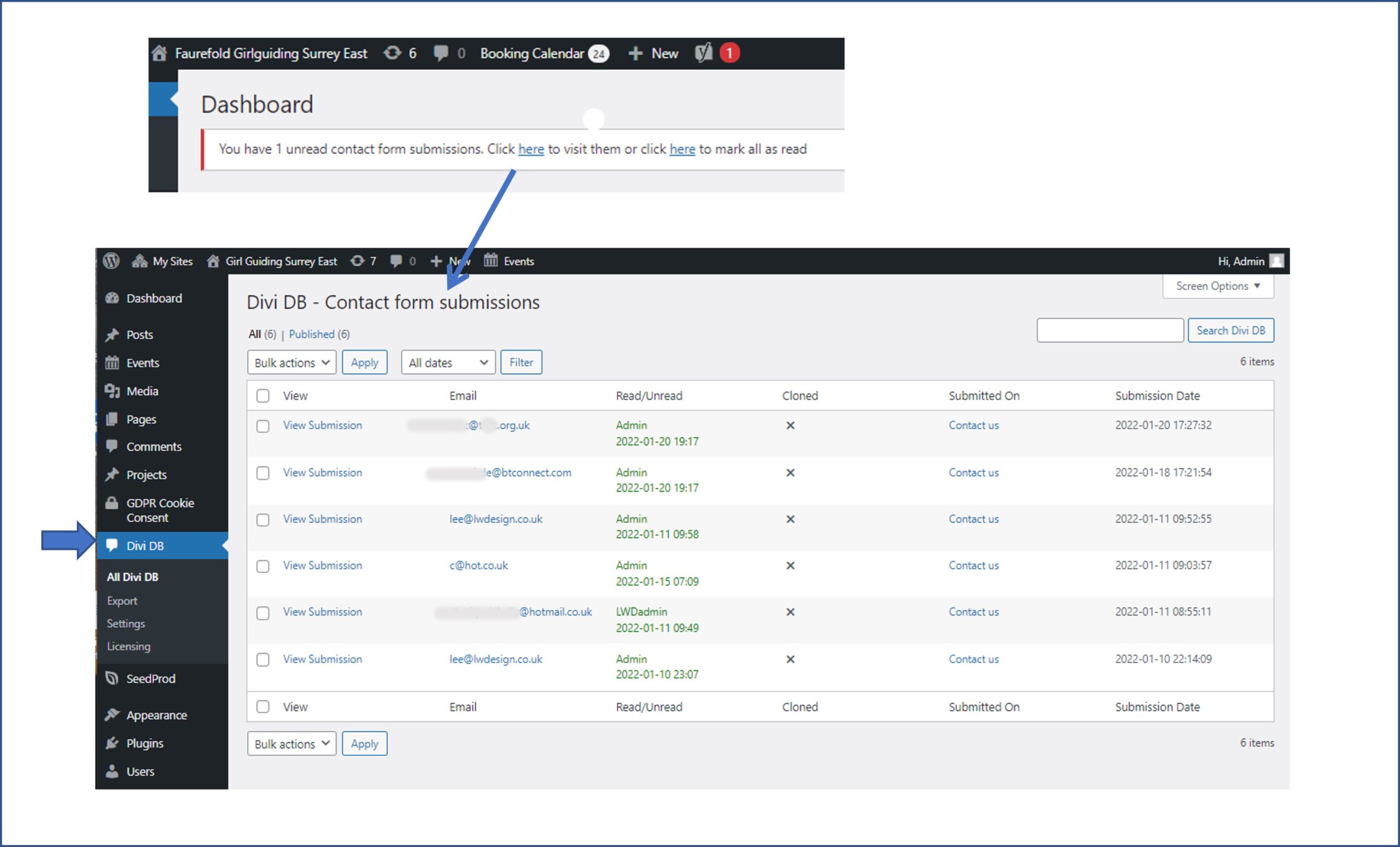This screenshot has width=1400, height=847.
Task: Open c@hot.co.uk email link
Action: pos(479,565)
